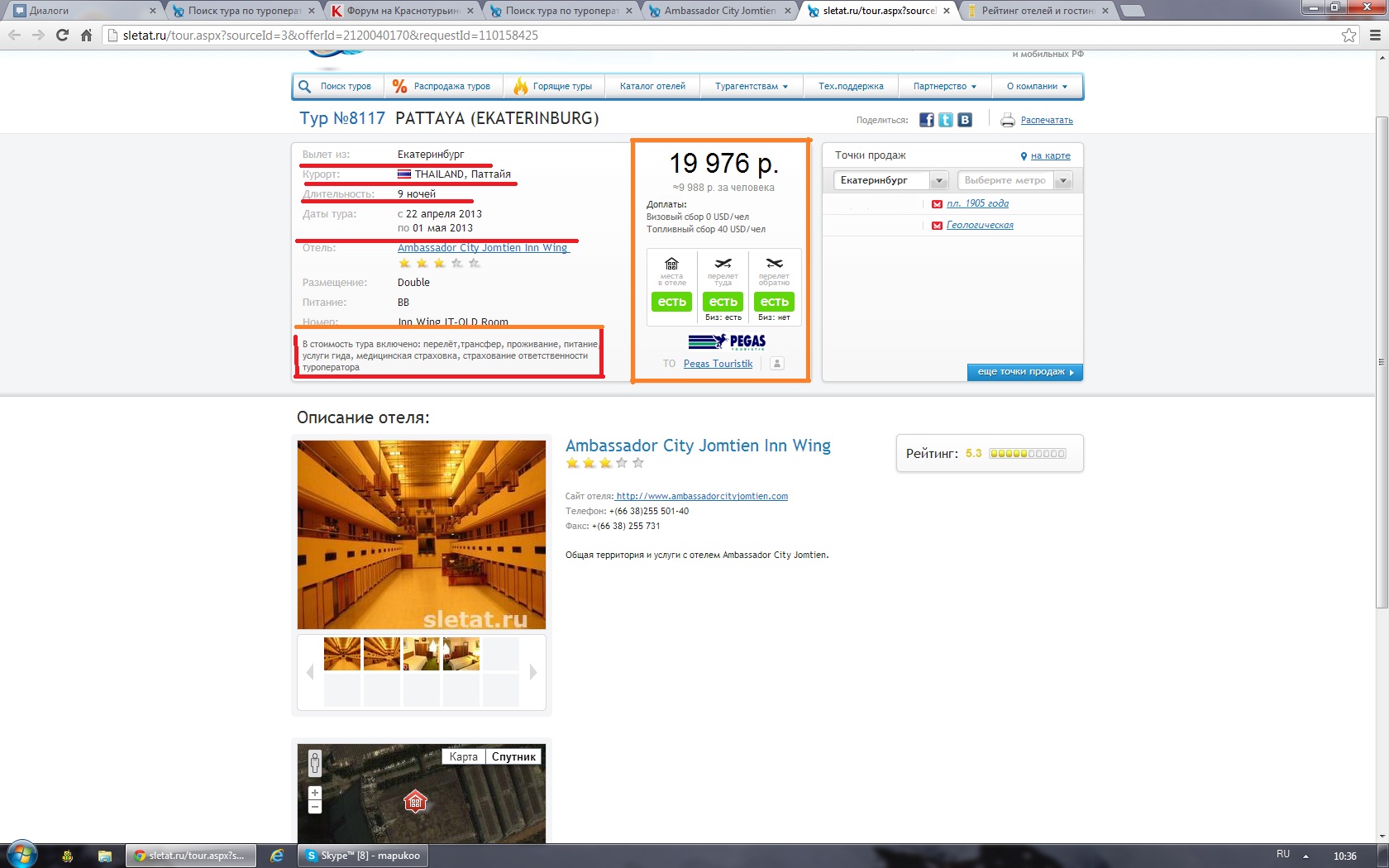The image size is (1389, 868).
Task: Expand the О компании menu
Action: pyautogui.click(x=1037, y=86)
